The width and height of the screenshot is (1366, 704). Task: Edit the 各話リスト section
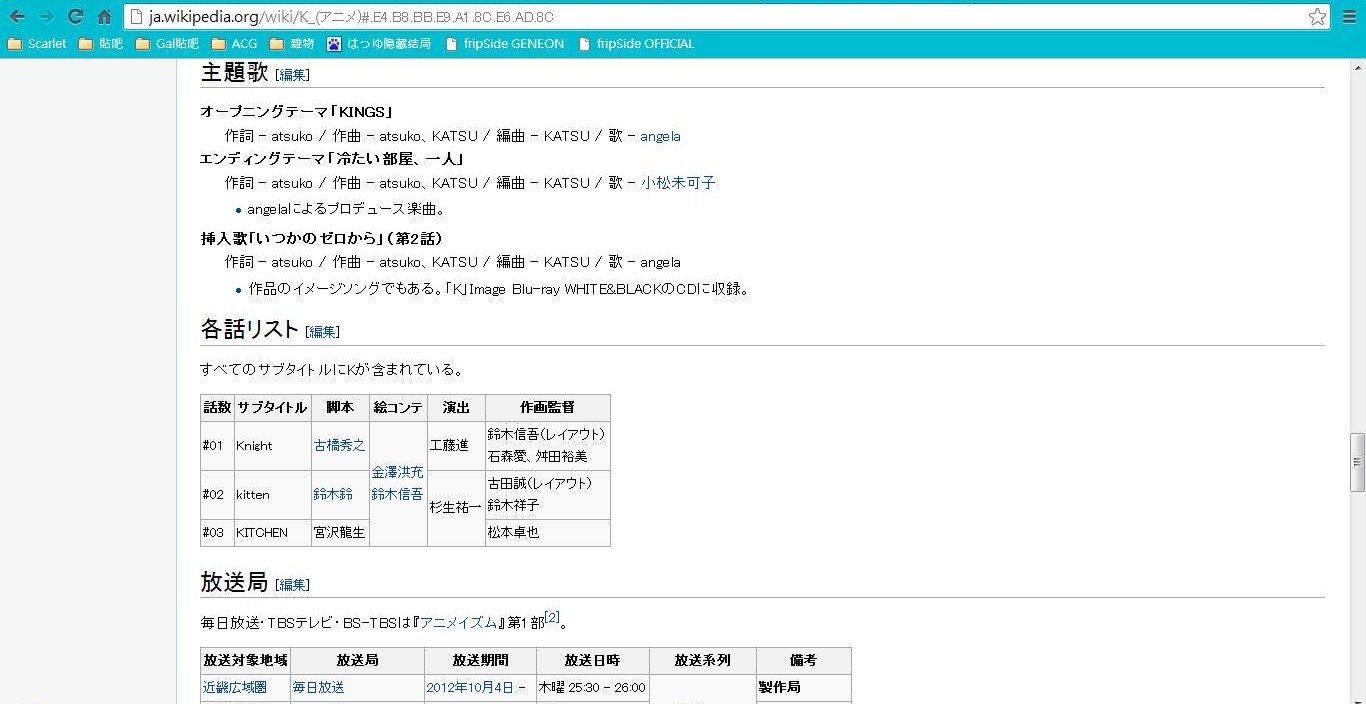tap(323, 332)
